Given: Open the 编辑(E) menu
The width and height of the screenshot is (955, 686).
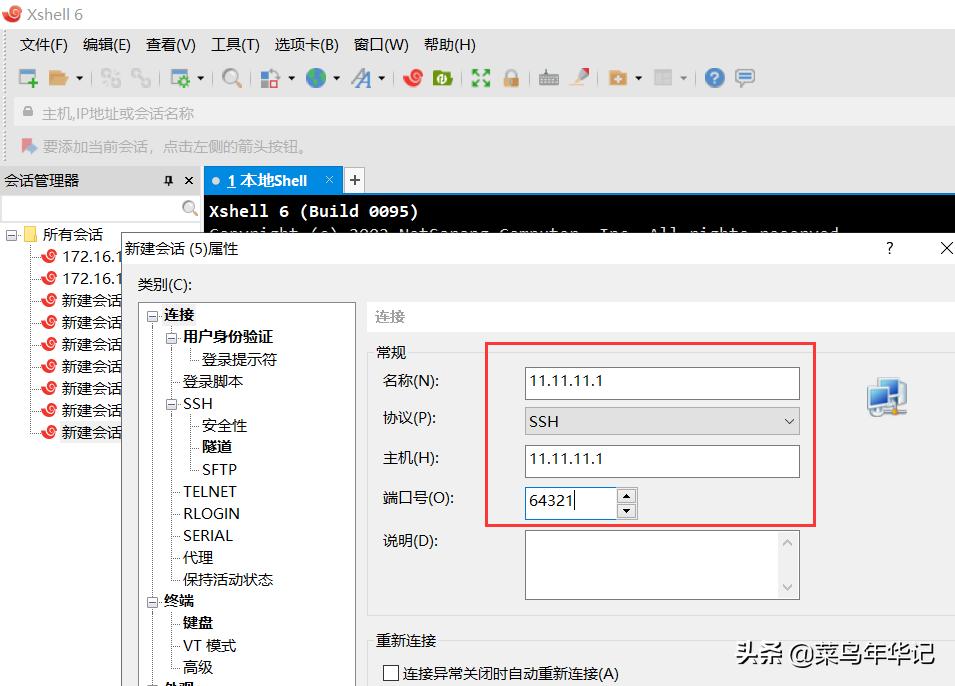Looking at the screenshot, I should pos(107,44).
